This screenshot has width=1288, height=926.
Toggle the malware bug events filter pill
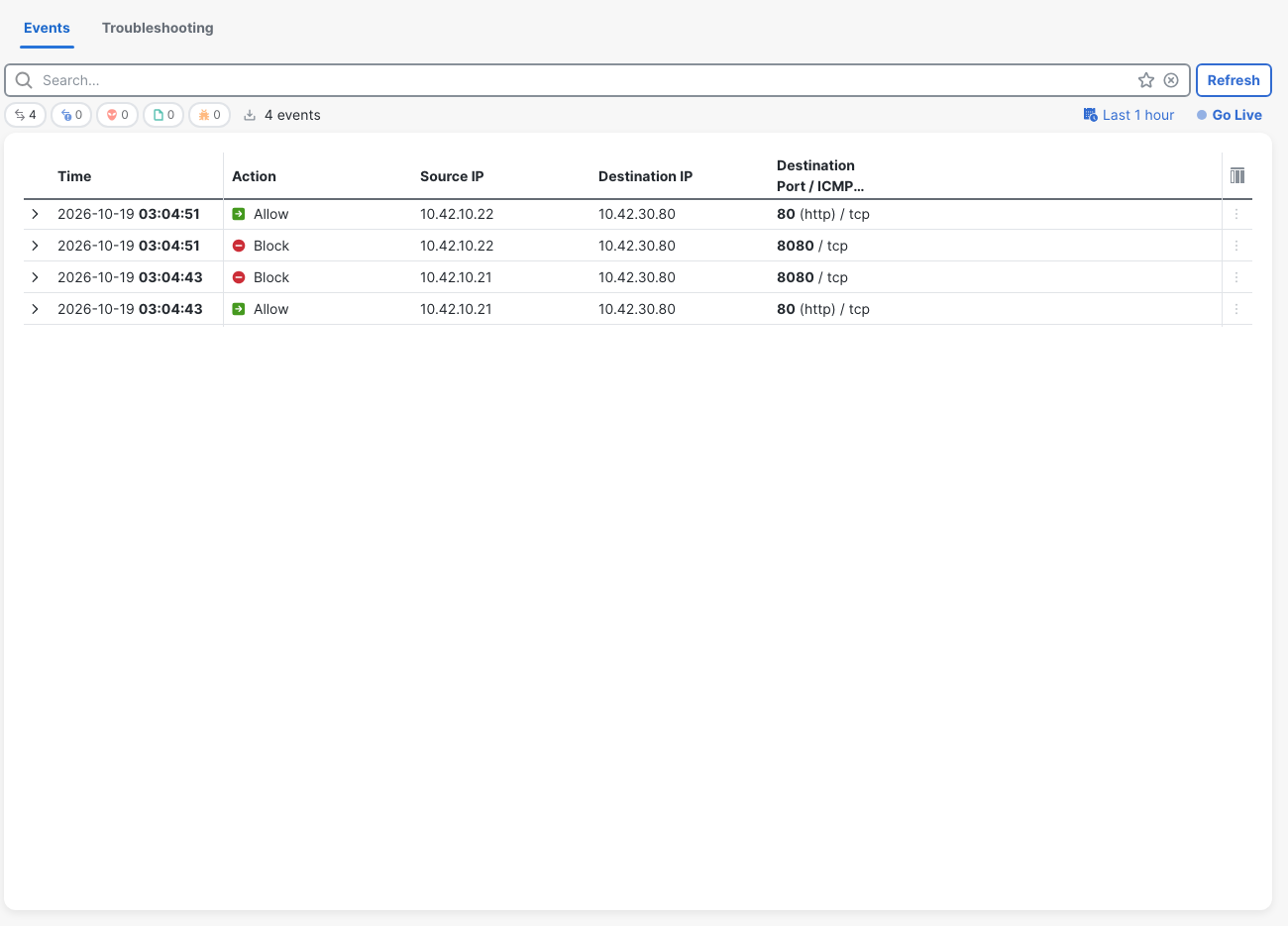[209, 115]
